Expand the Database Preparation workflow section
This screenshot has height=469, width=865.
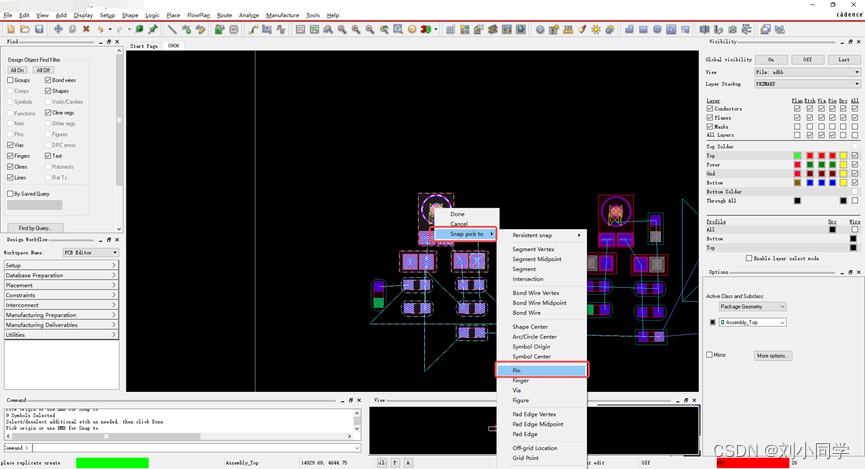tap(60, 275)
